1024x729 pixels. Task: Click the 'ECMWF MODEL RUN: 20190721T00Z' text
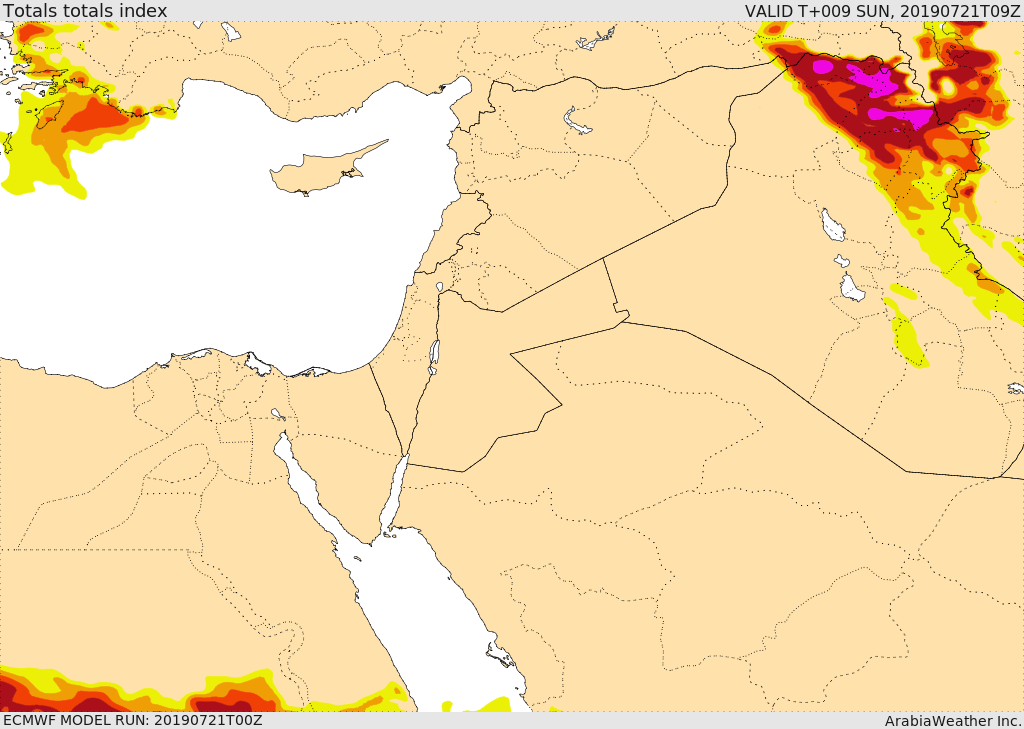[133, 720]
